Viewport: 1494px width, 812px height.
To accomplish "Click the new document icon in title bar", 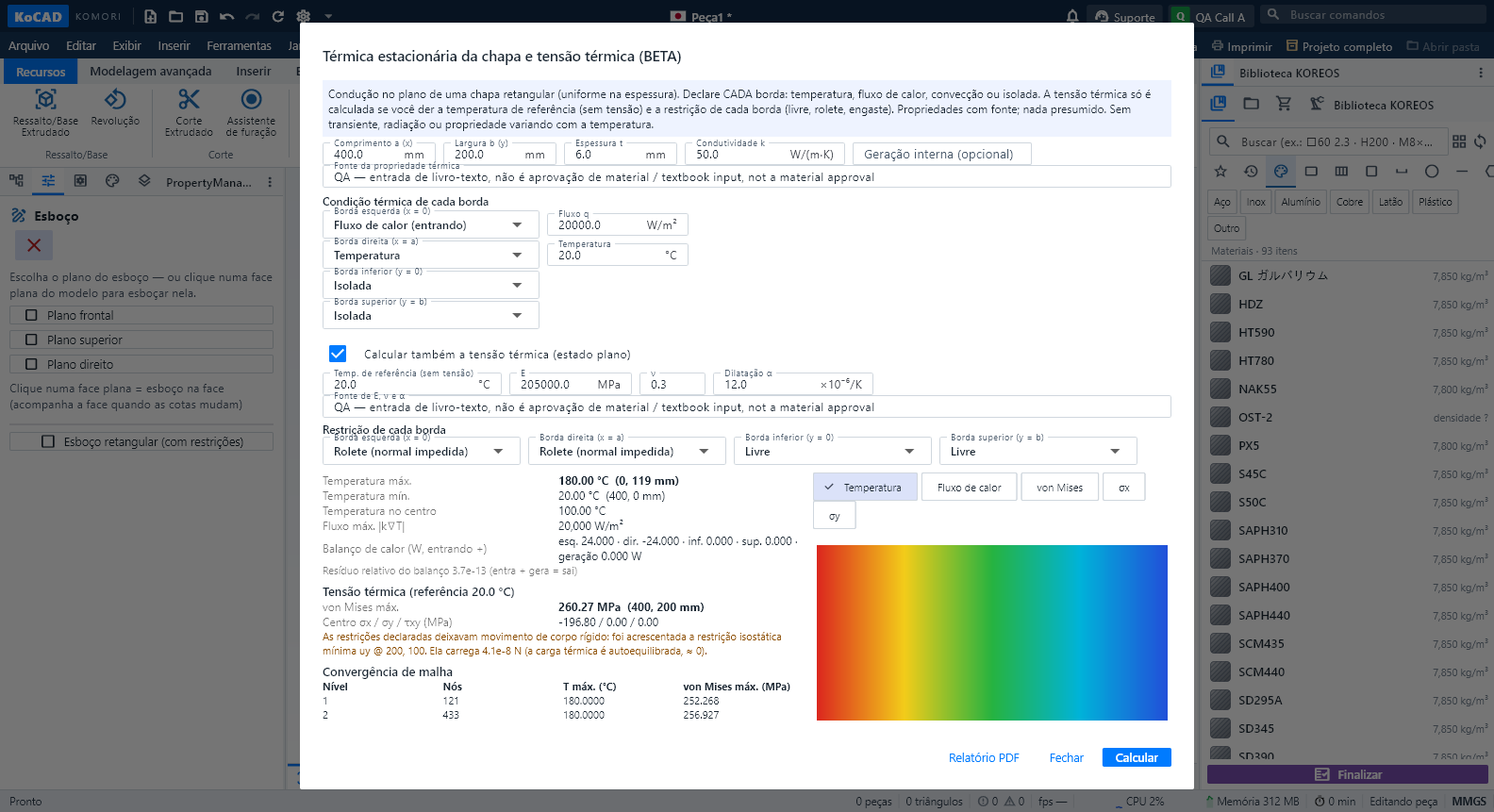I will tap(151, 16).
